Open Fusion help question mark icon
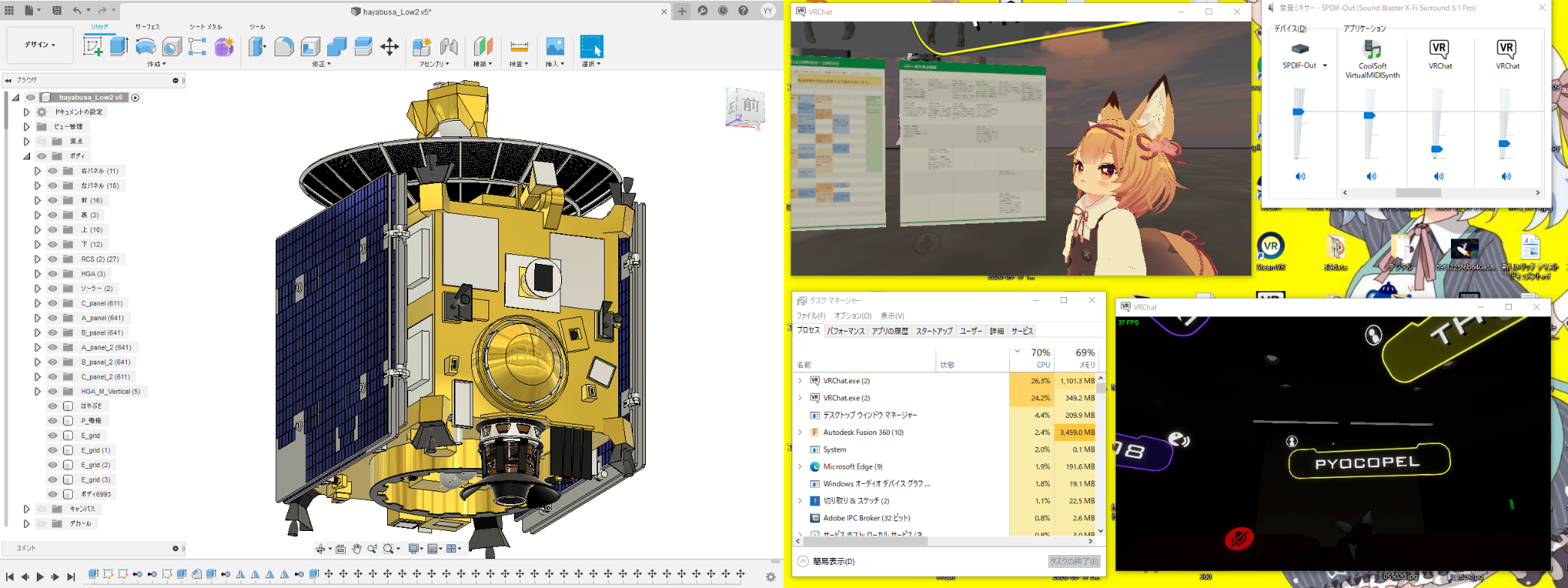1568x588 pixels. coord(743,10)
